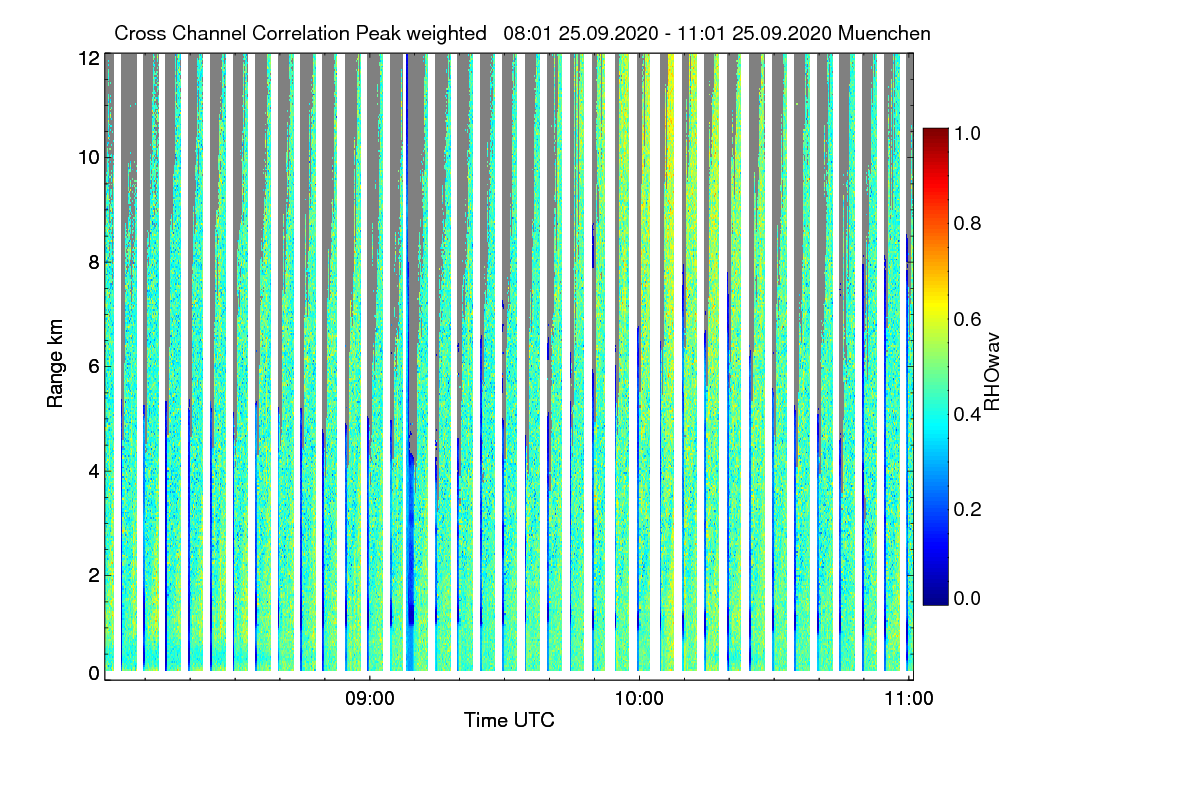Click the RHOwav colorbar gradient
This screenshot has width=1200, height=800.
934,366
